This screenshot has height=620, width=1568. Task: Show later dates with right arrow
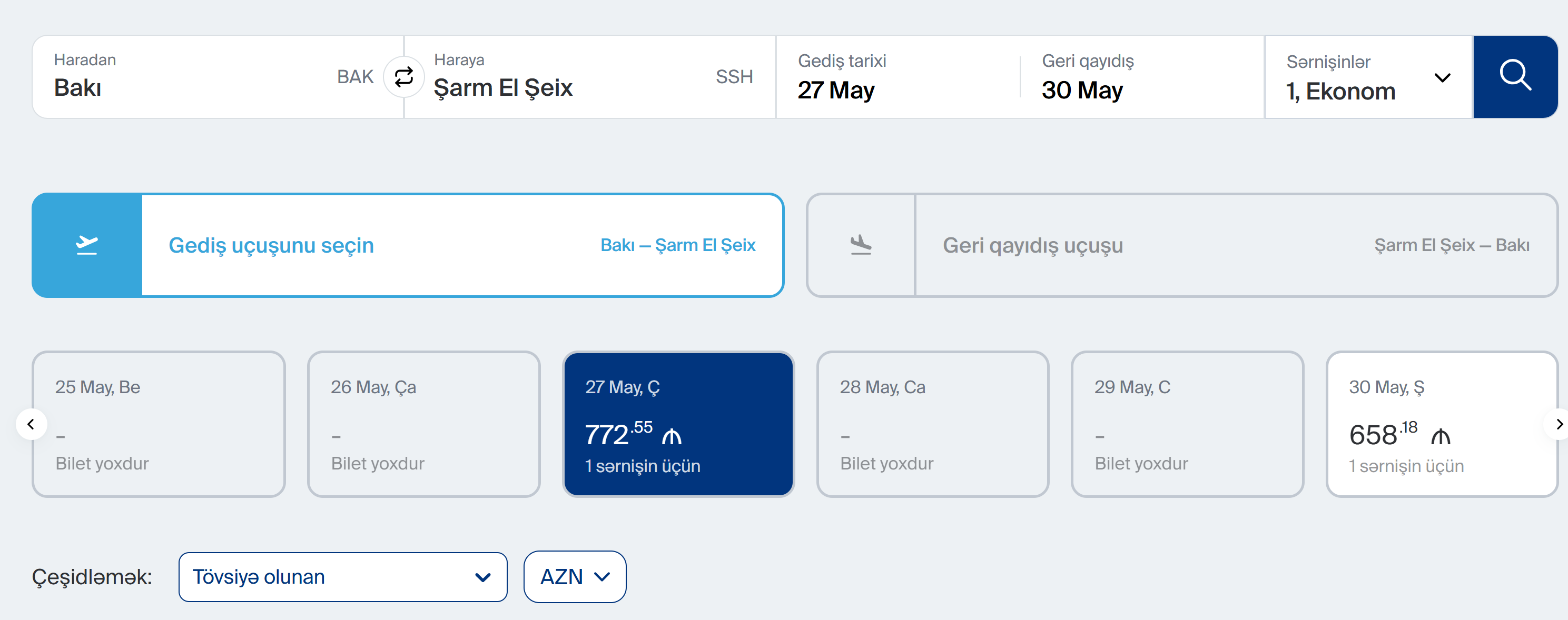click(1557, 424)
